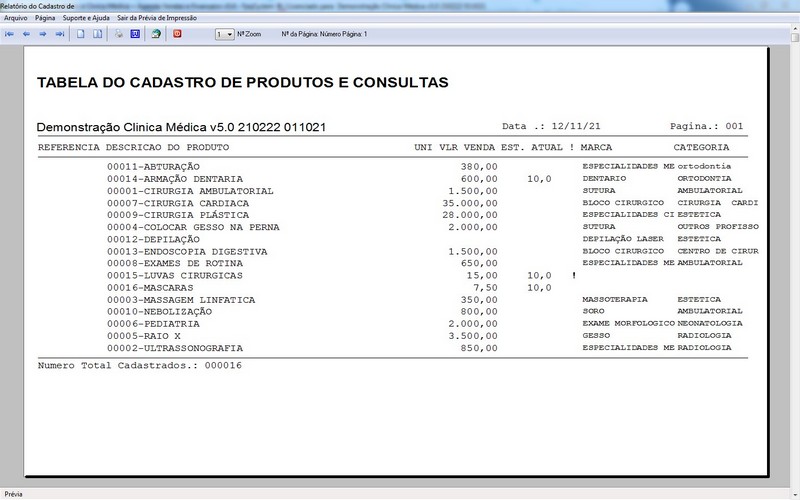Click the DEPILAÇÃO LASER brand text
Screen dimensions: 800x500
point(623,239)
